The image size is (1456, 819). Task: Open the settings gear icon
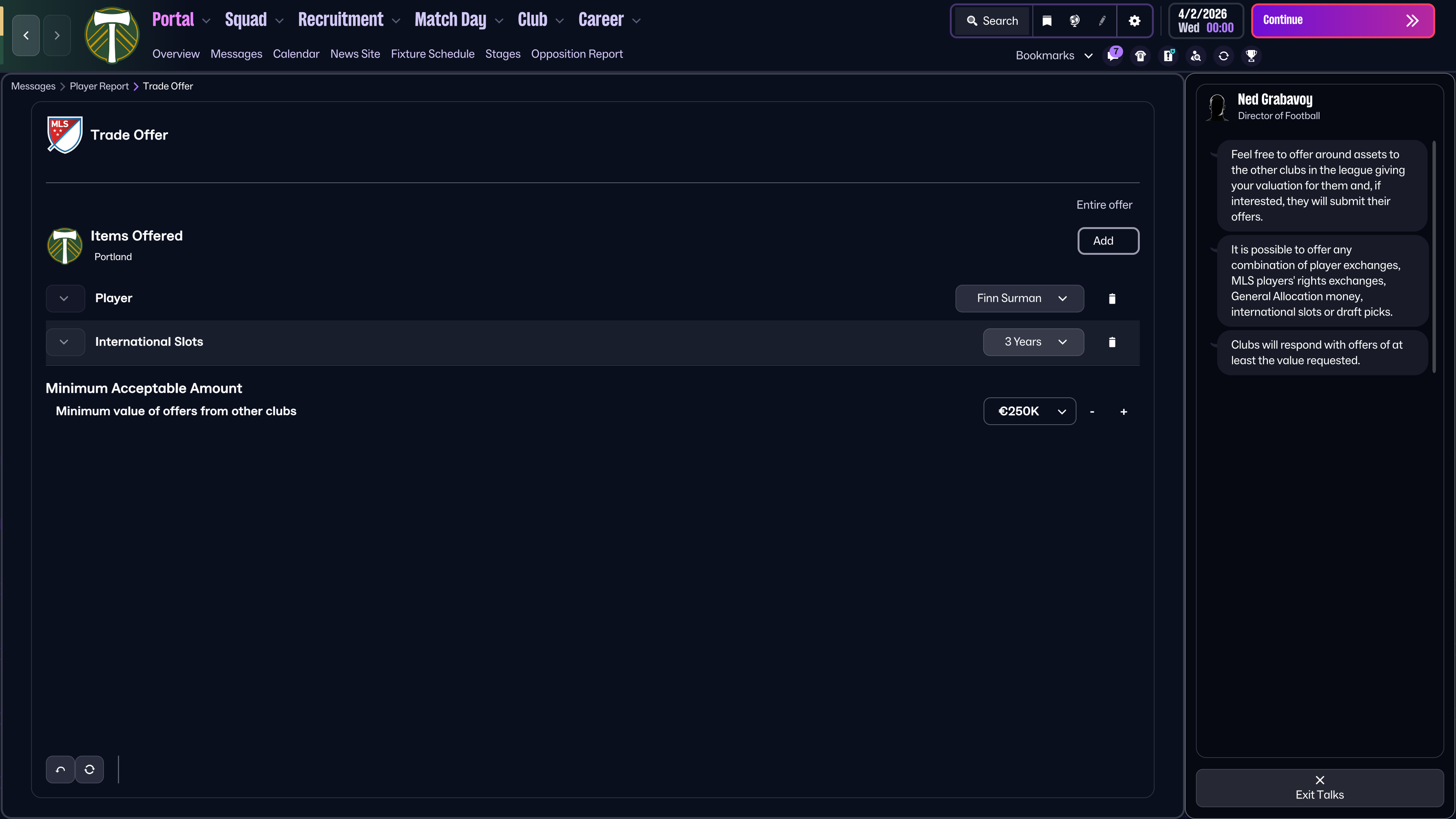pos(1134,21)
